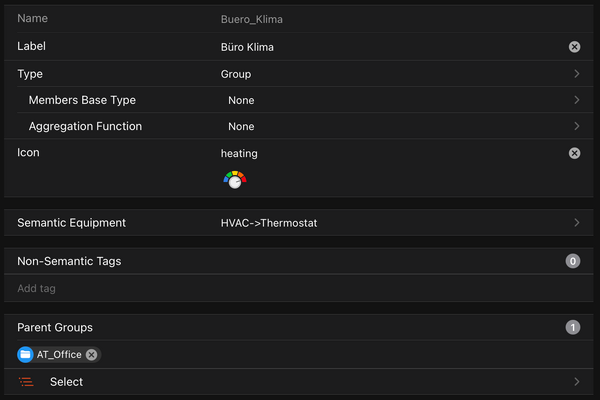Click the heating gauge icon preview

coord(234,180)
